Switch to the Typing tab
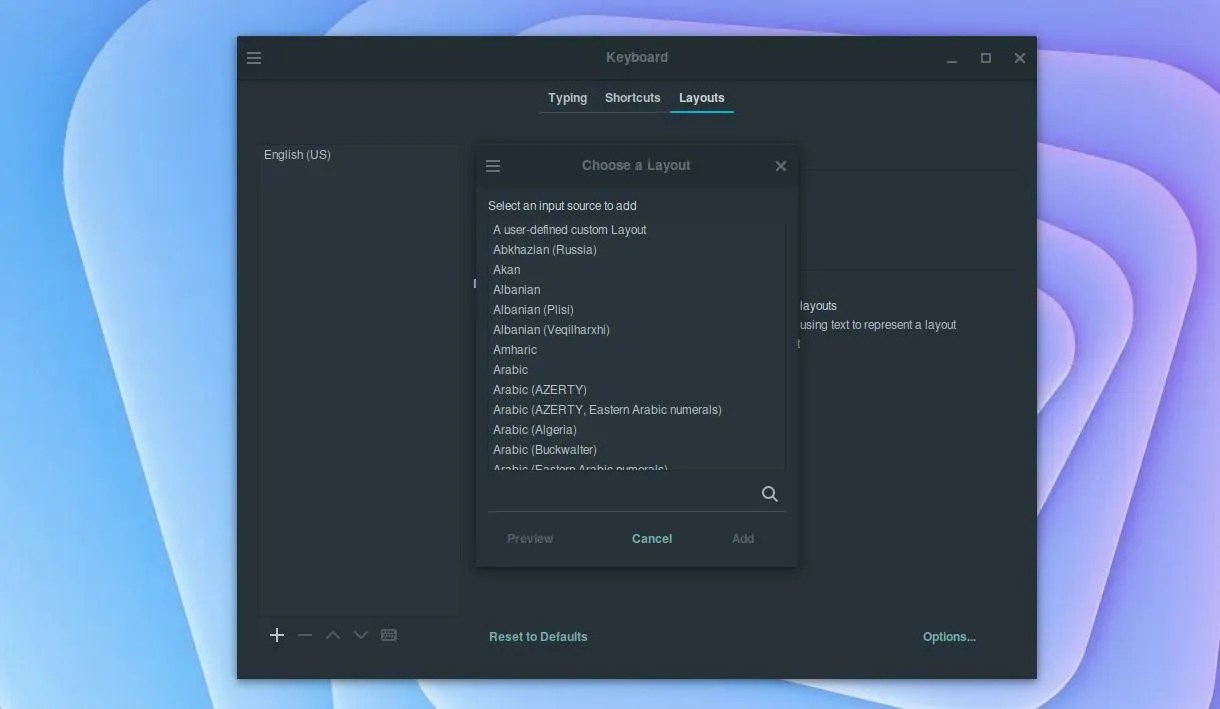Screen dimensions: 1220x709 click(567, 97)
